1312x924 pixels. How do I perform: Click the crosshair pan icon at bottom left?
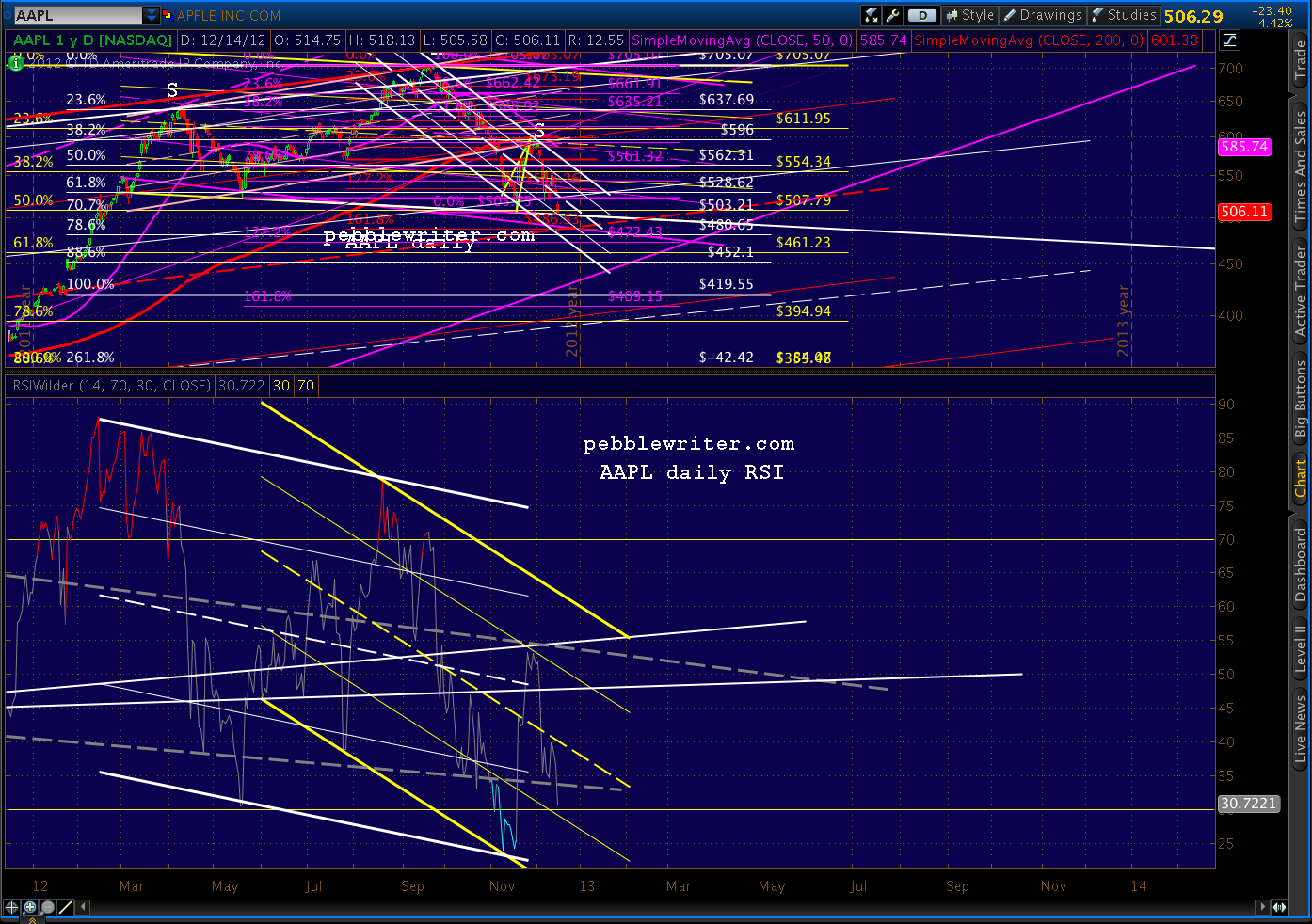pos(11,907)
